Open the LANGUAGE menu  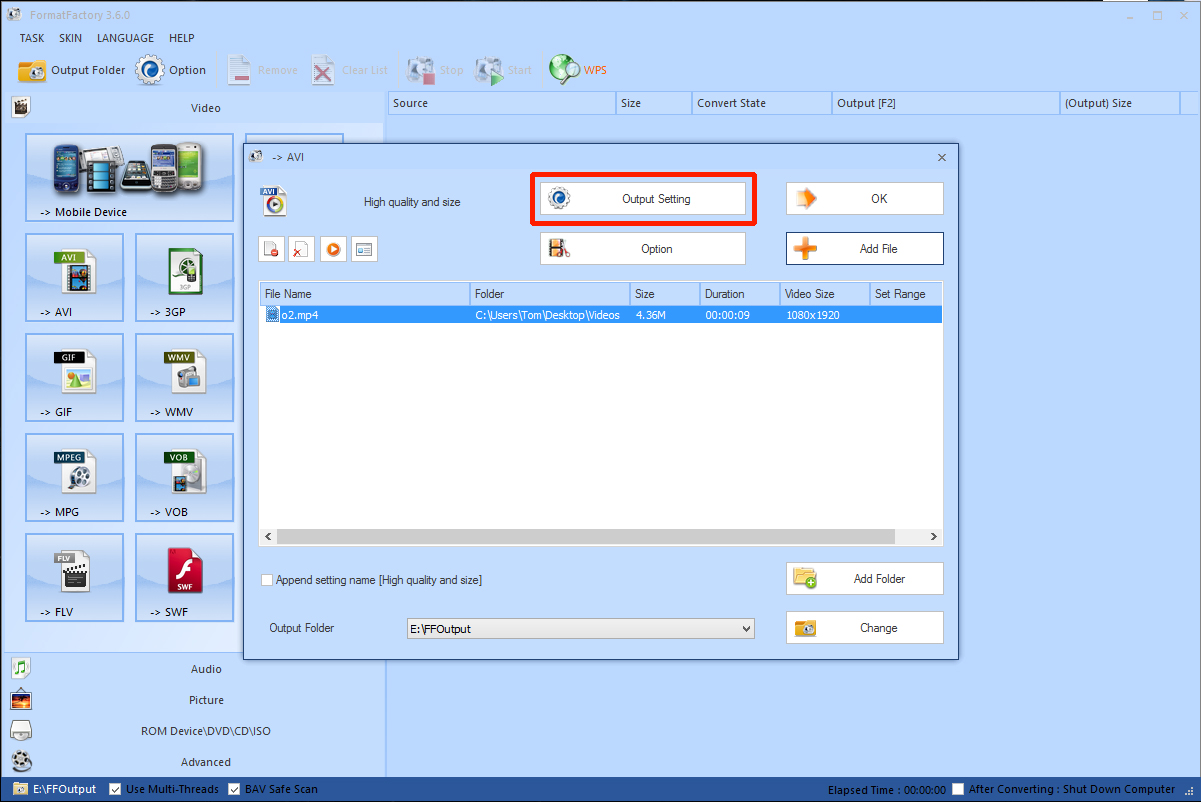pyautogui.click(x=125, y=38)
